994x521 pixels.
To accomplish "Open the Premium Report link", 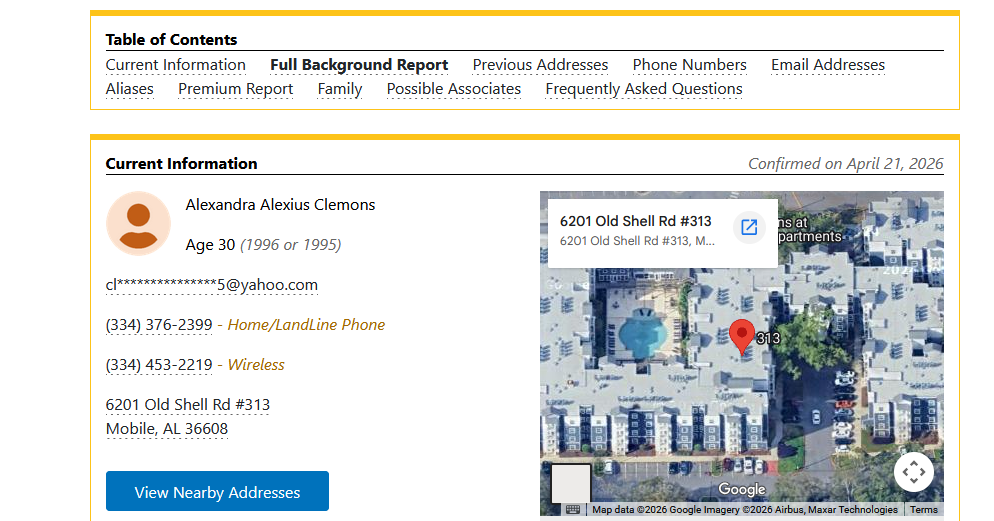I will (x=235, y=89).
